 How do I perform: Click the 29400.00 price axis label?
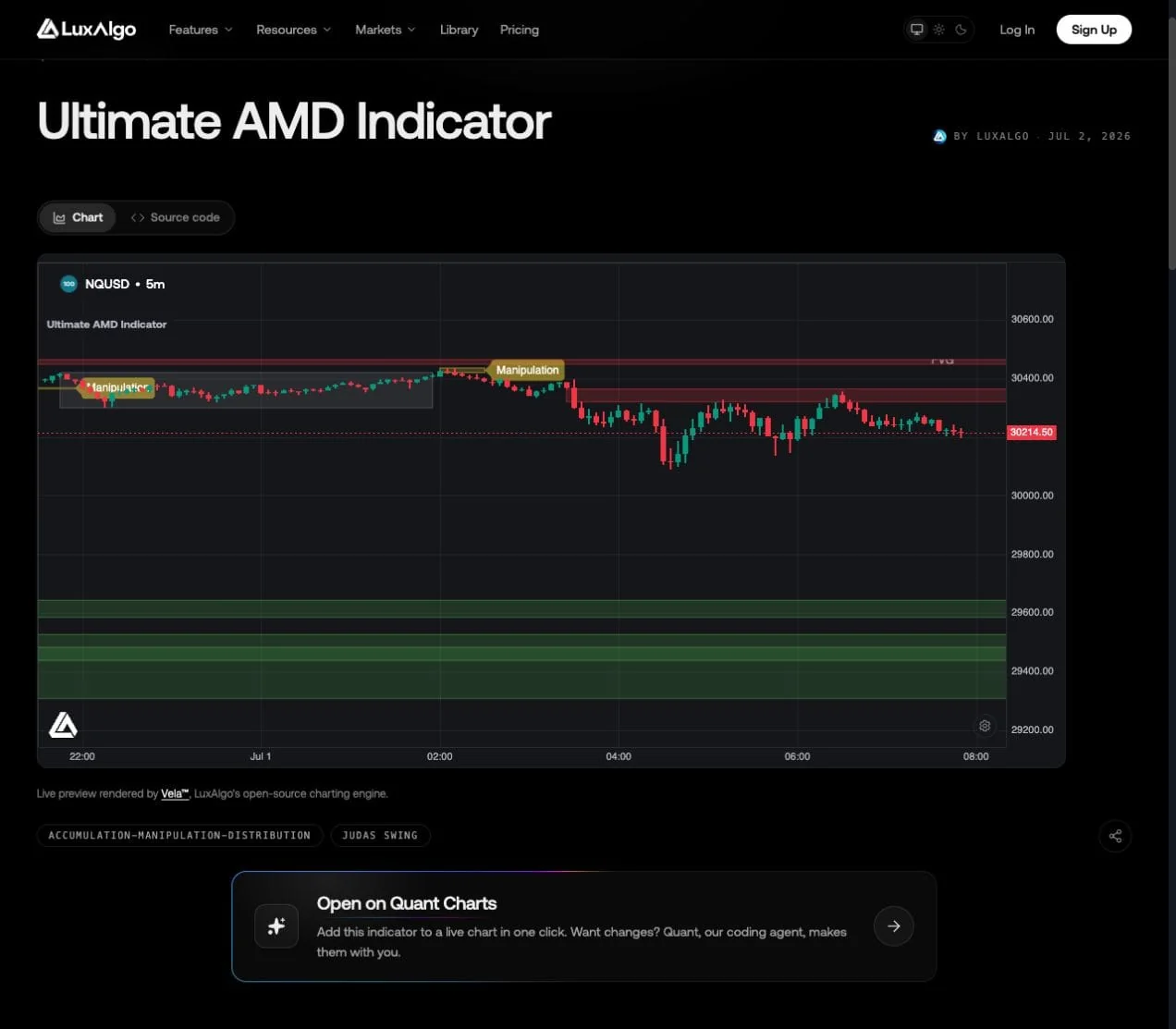pyautogui.click(x=1032, y=671)
